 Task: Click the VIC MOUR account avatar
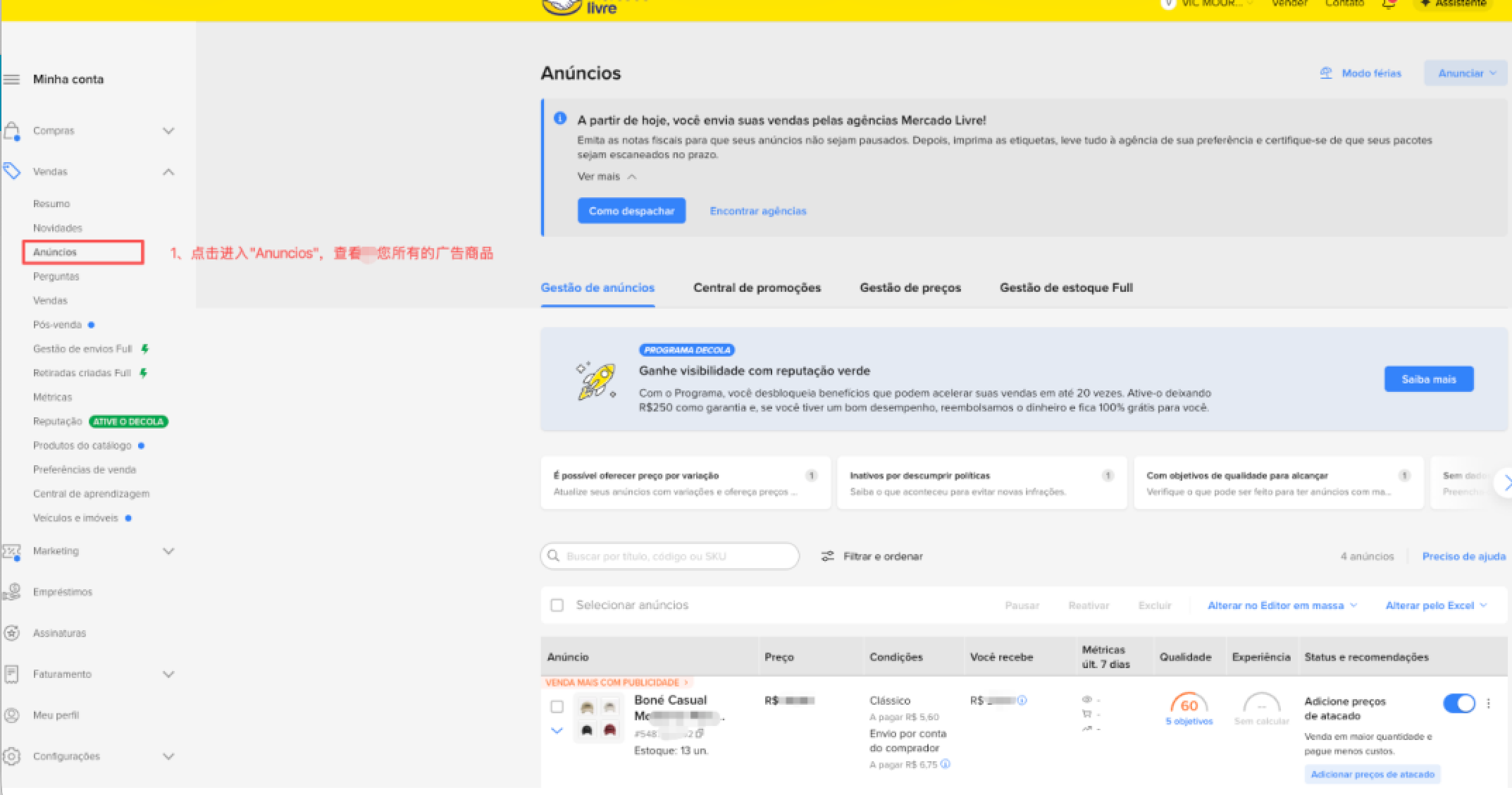[1168, 4]
